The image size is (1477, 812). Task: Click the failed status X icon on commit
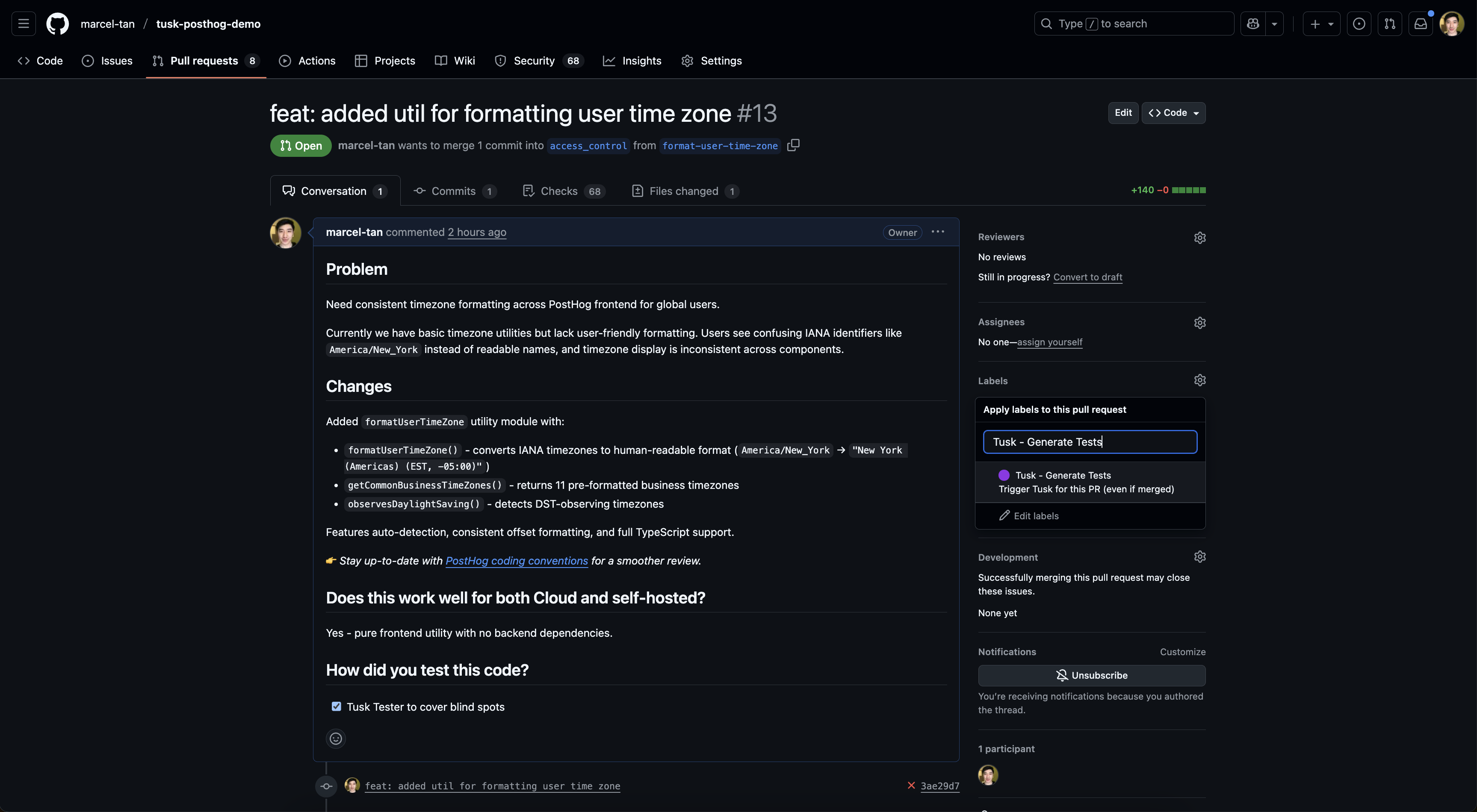point(911,786)
